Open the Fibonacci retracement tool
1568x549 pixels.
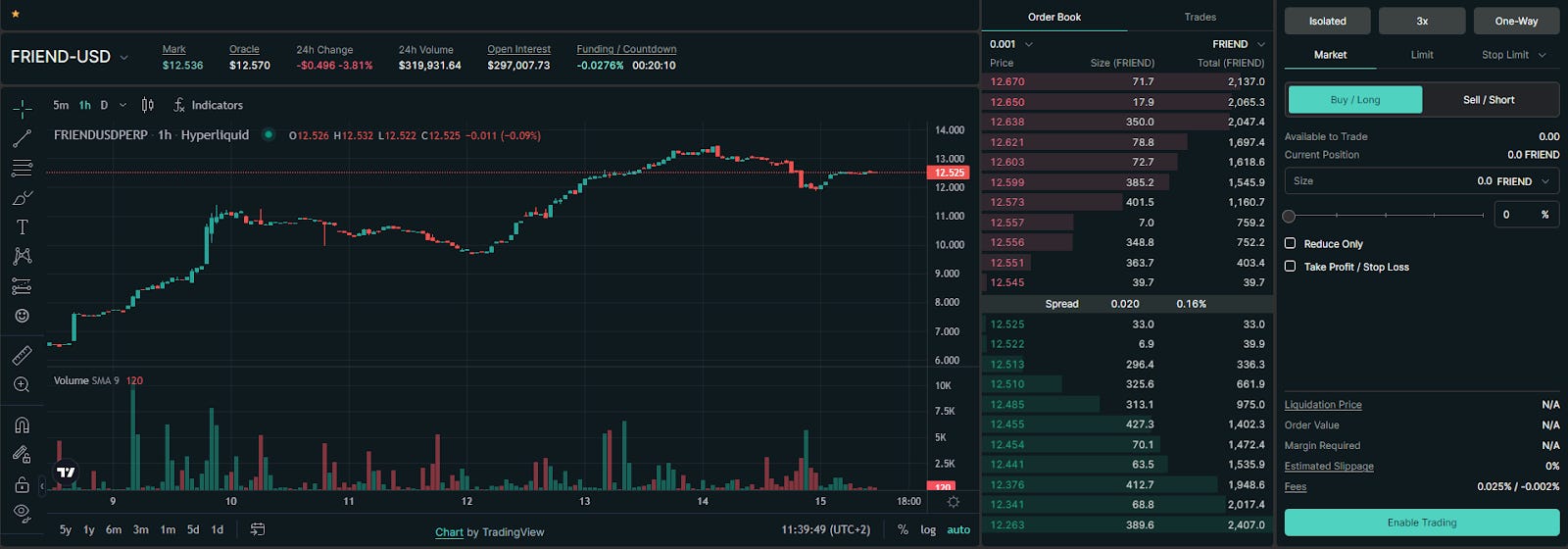point(22,168)
